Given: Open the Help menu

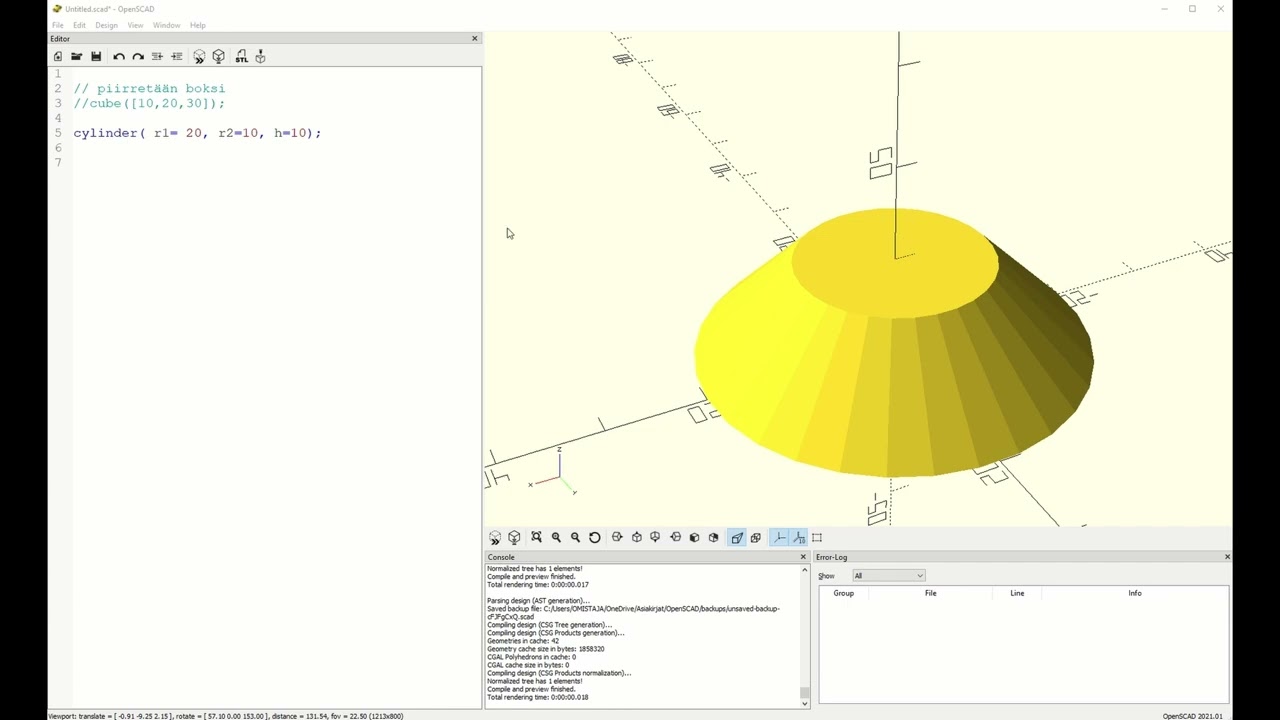Looking at the screenshot, I should [198, 25].
